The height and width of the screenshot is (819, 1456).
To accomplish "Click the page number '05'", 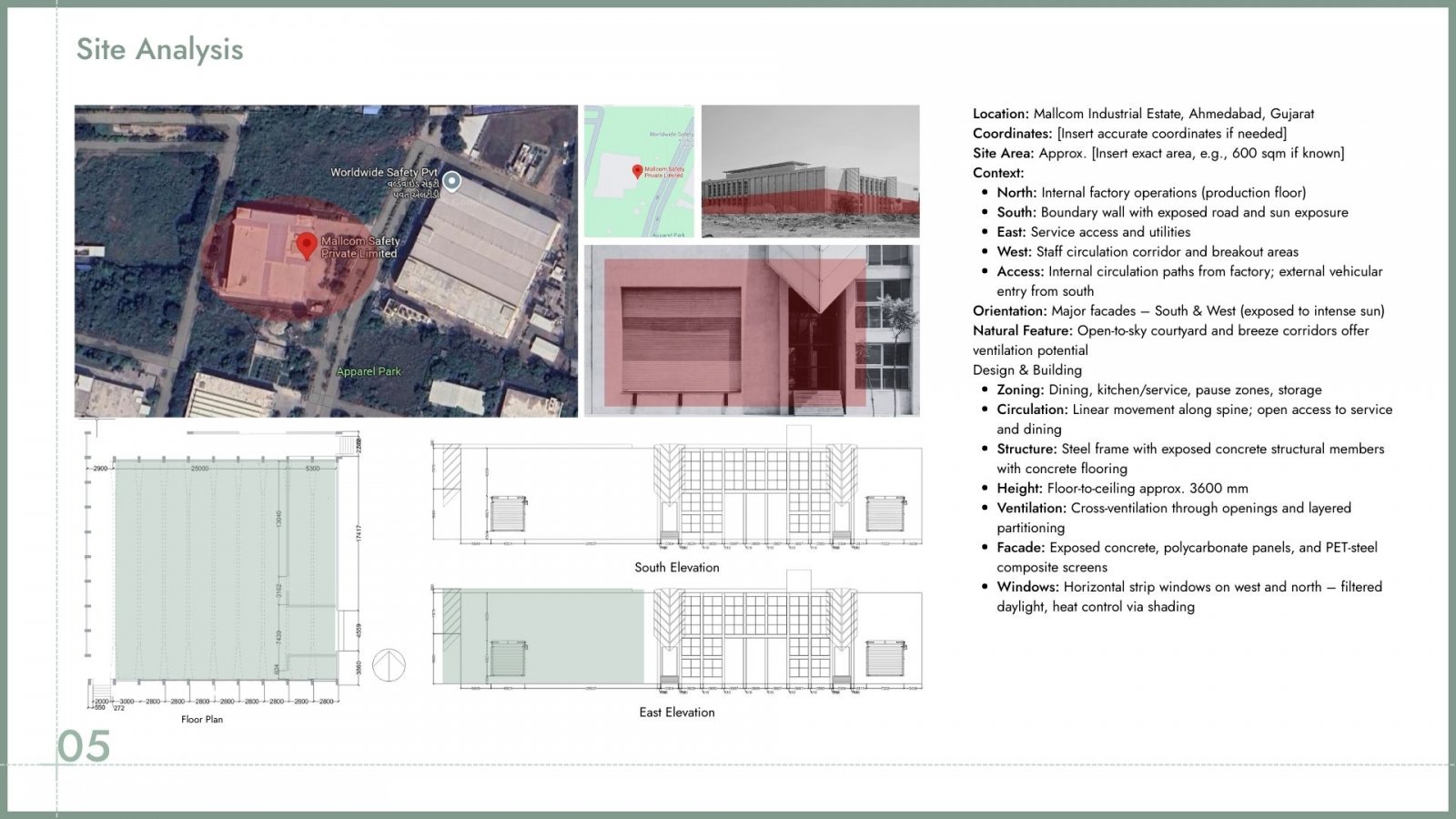I will [84, 746].
